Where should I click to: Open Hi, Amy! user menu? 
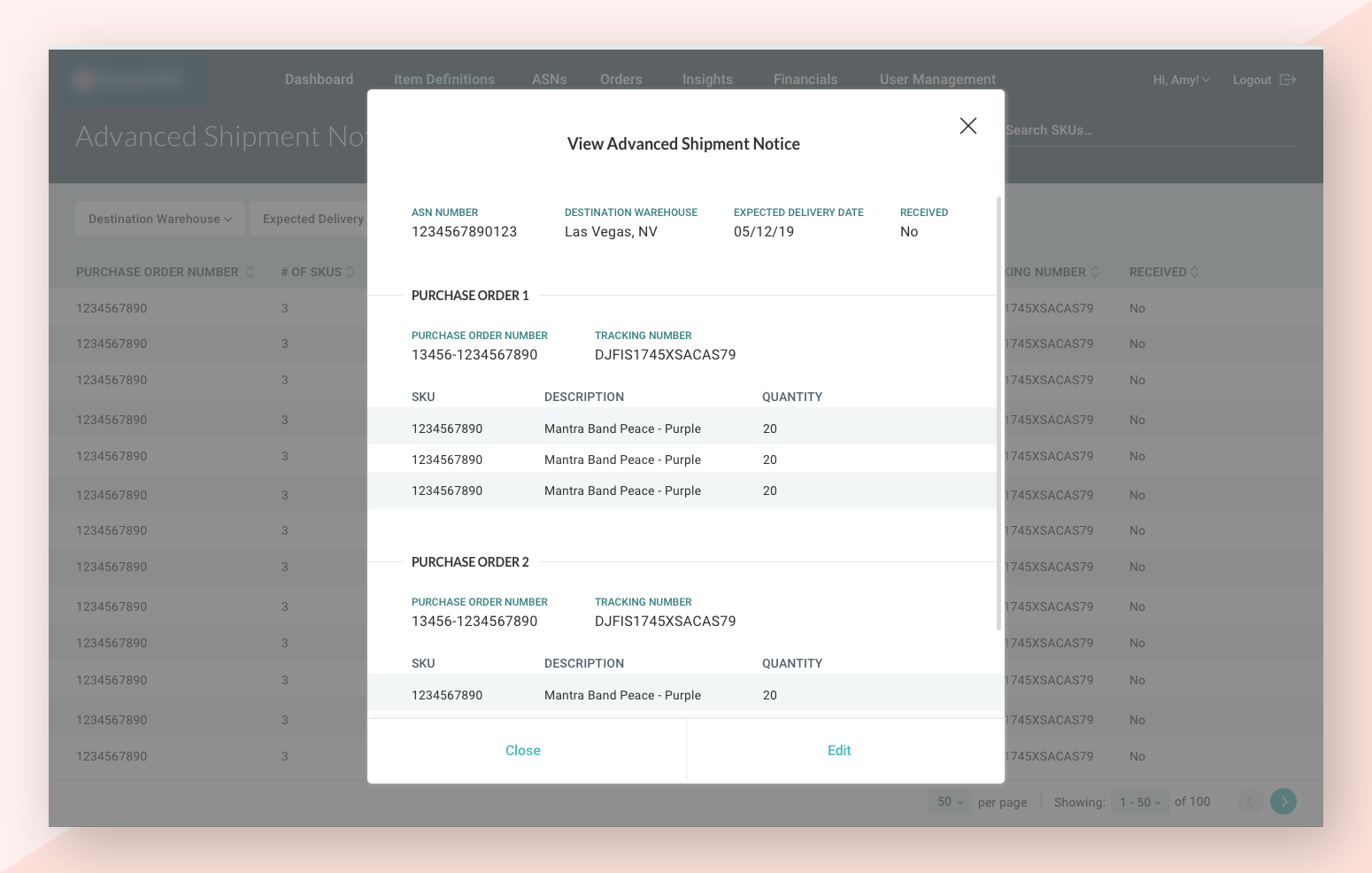[x=1181, y=80]
